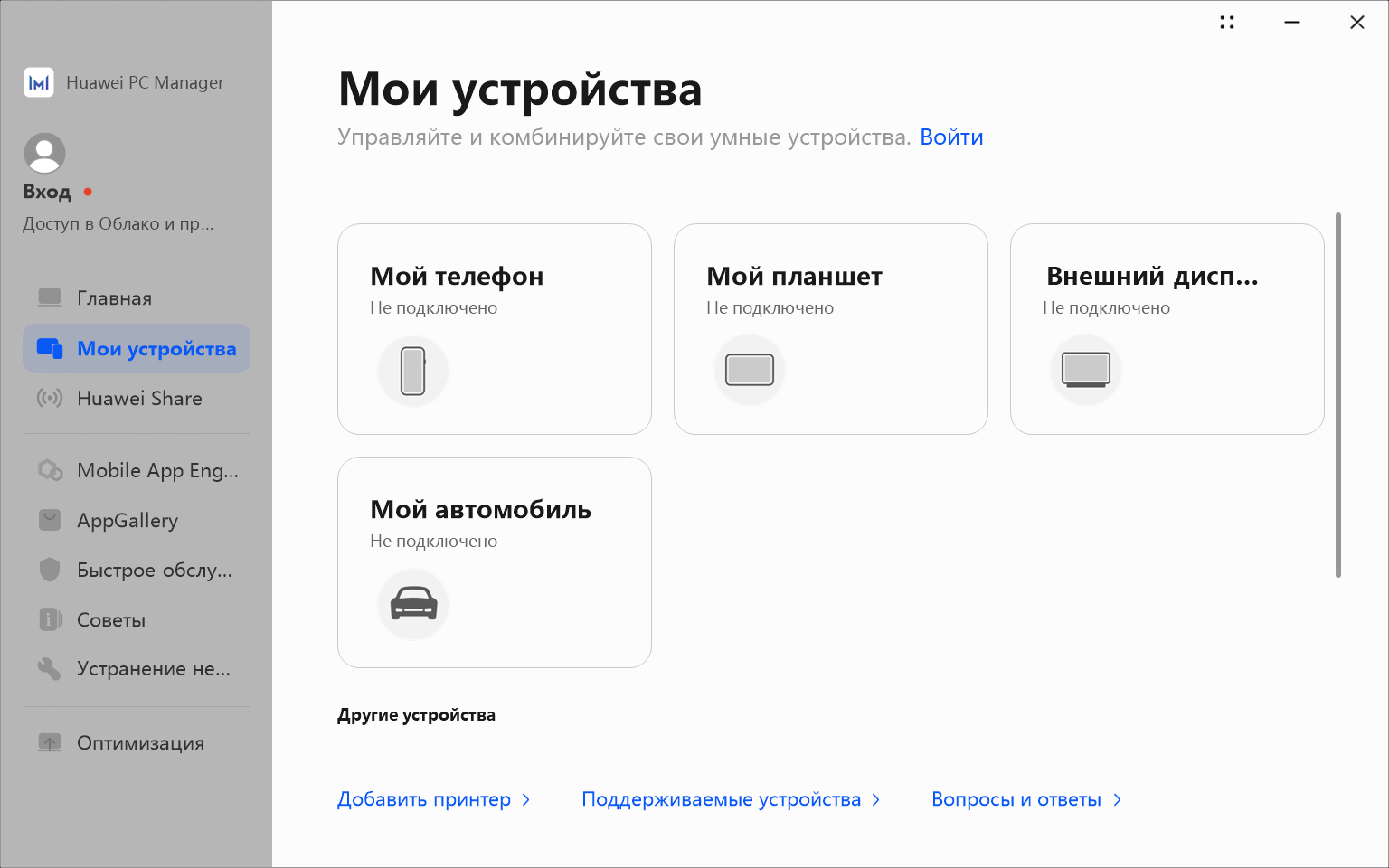Open the Мой планшет device card
This screenshot has height=868, width=1389.
pos(831,329)
